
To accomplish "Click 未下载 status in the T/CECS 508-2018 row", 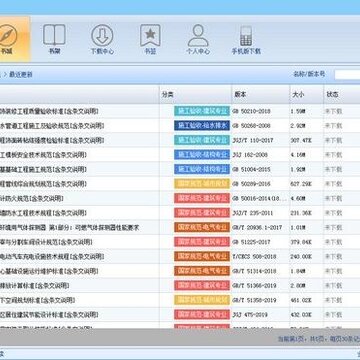I will tap(333, 256).
